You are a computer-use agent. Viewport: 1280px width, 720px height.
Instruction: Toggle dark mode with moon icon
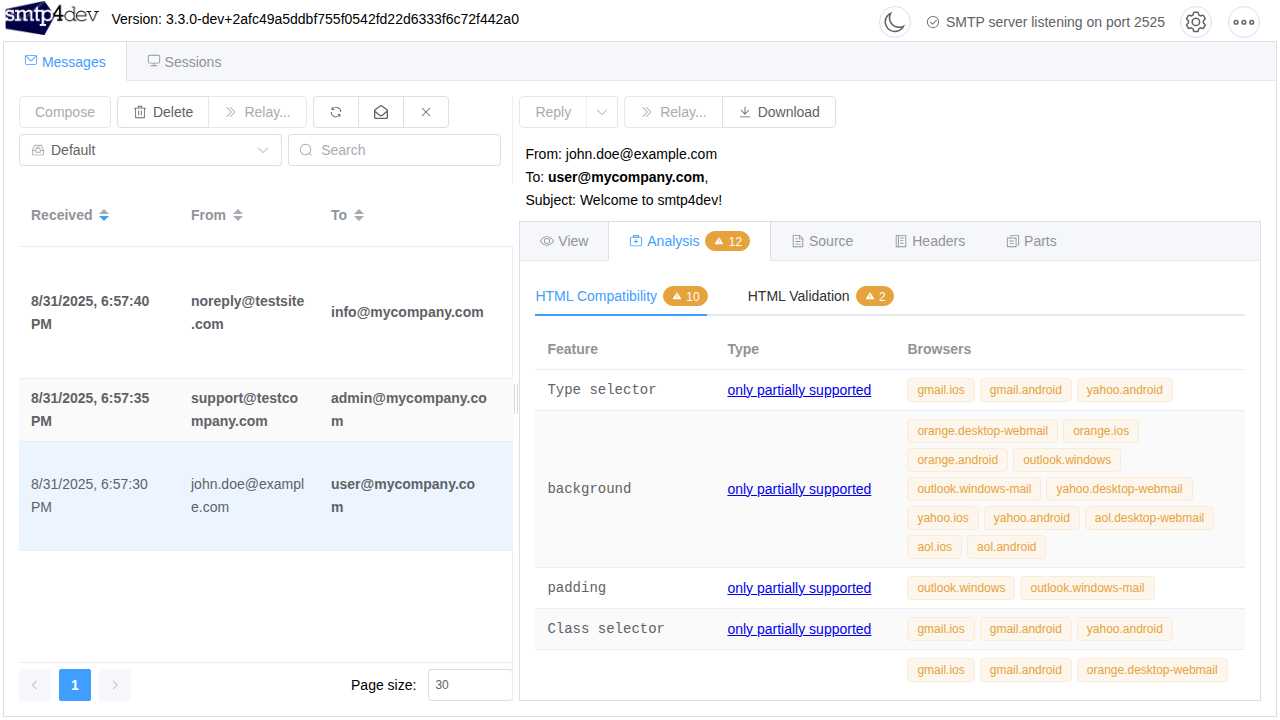[894, 22]
